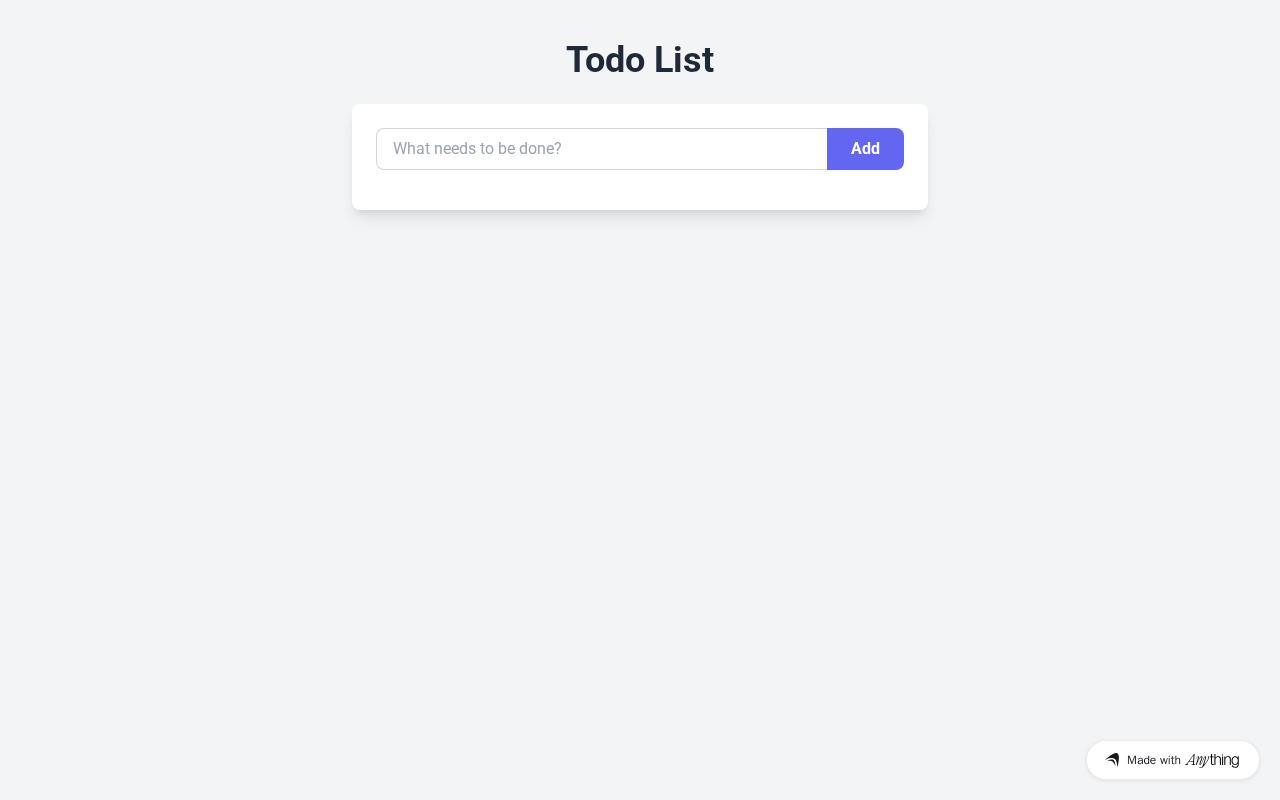Click the 'Anything' wordmark in the badge
Viewport: 1280px width, 800px height.
point(1212,760)
